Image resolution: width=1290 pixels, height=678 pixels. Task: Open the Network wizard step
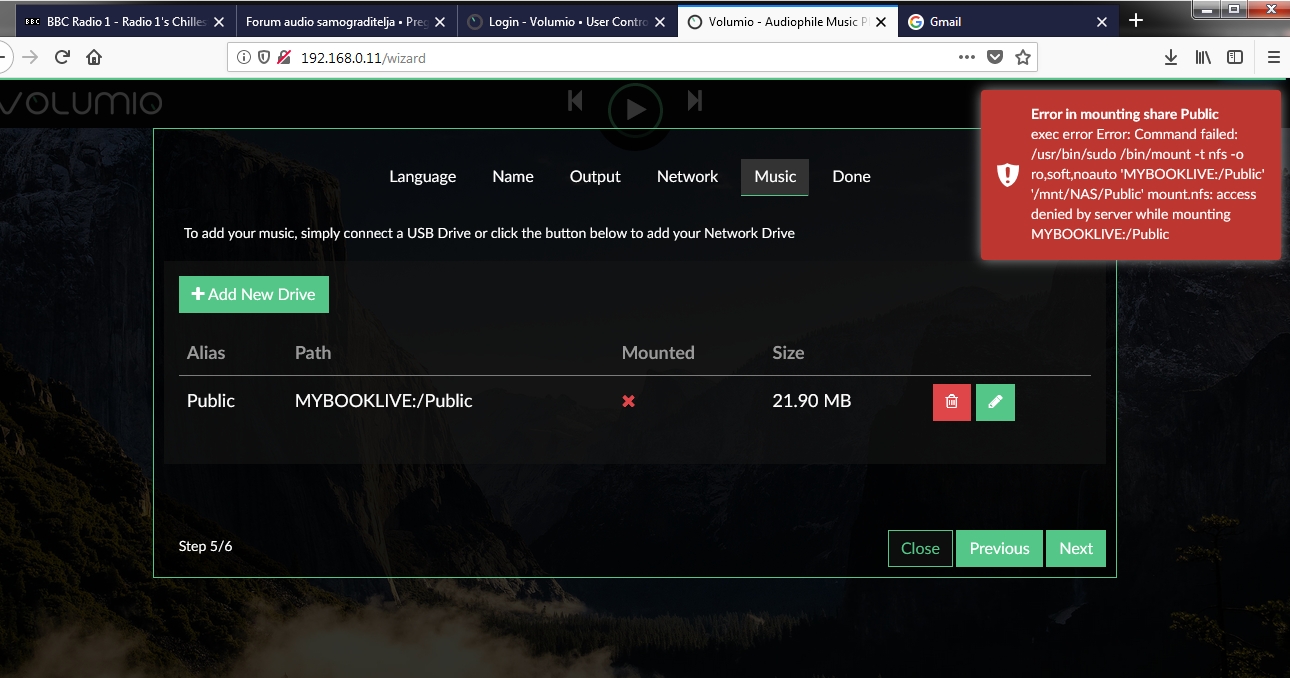[687, 177]
